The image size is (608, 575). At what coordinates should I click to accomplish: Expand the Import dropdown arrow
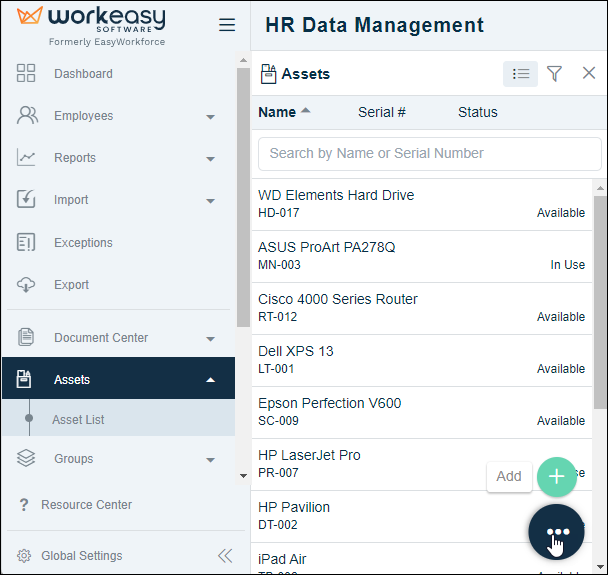pyautogui.click(x=211, y=200)
